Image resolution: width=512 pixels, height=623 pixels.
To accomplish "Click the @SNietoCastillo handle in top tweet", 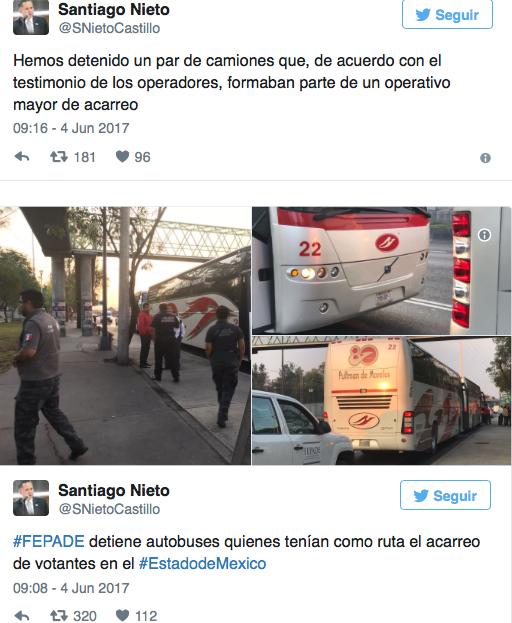I will [x=109, y=28].
